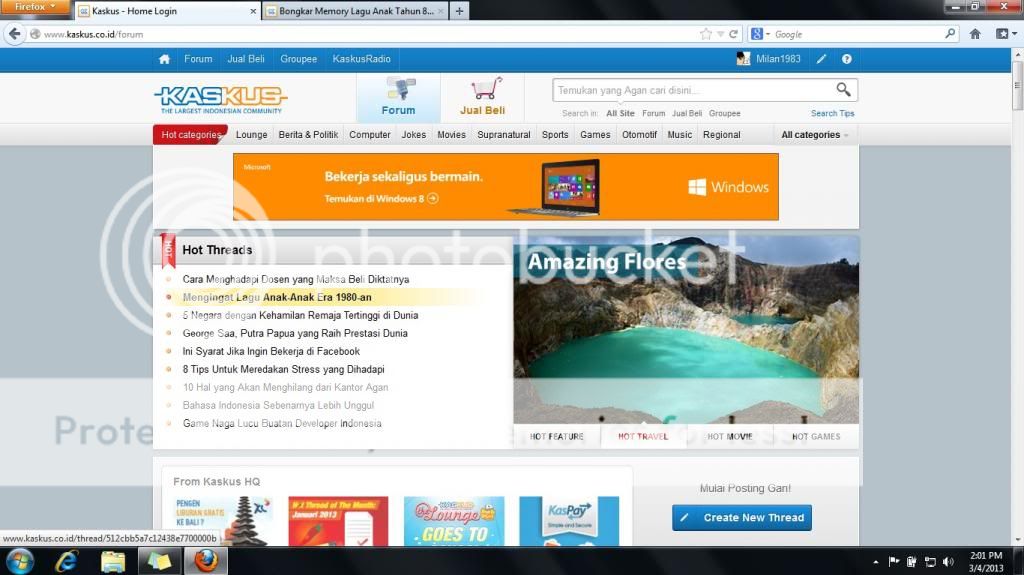
Task: Expand the All categories dropdown
Action: coord(815,135)
